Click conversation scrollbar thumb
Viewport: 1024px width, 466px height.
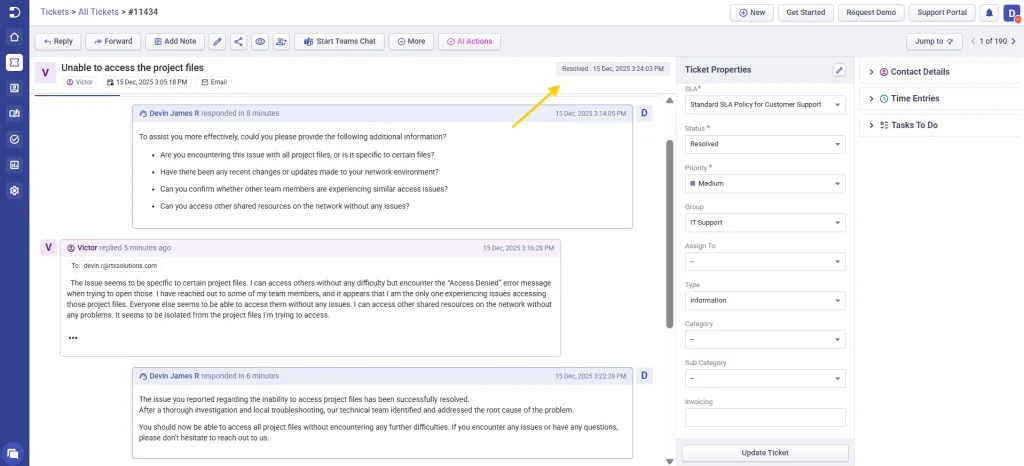[x=669, y=232]
